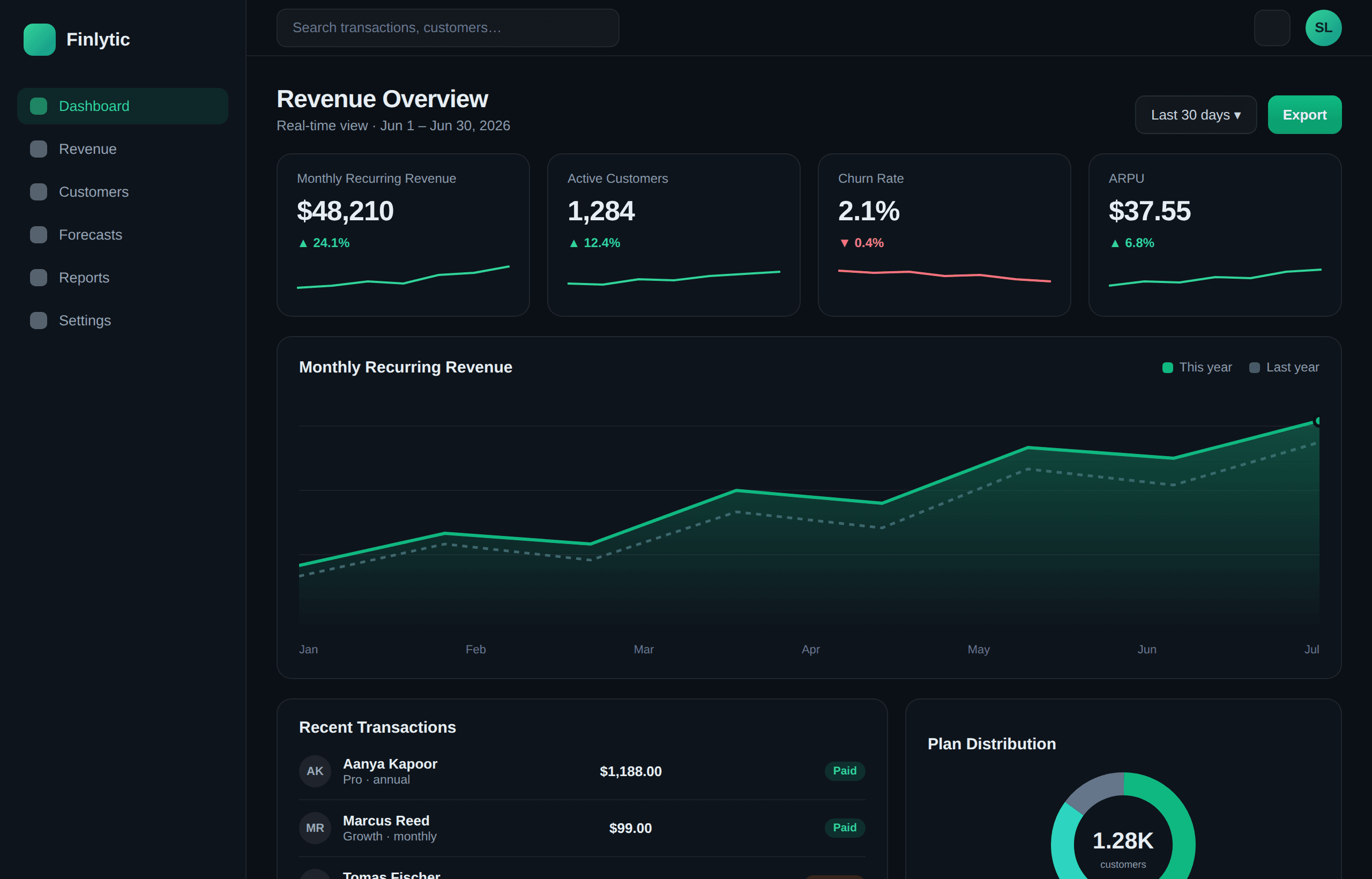Click the Growth · monthly plan text
1372x879 pixels.
click(389, 836)
